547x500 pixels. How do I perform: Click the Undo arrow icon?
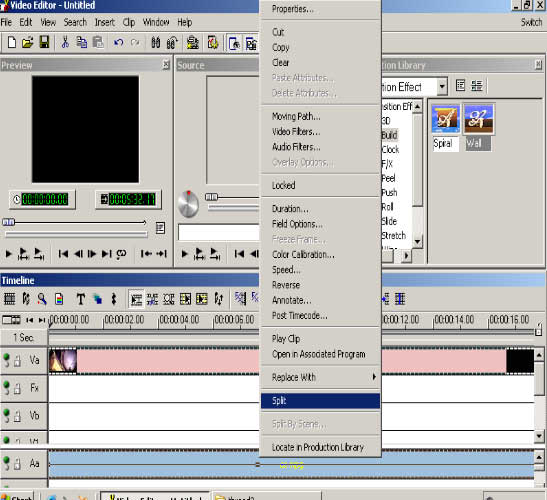[119, 43]
